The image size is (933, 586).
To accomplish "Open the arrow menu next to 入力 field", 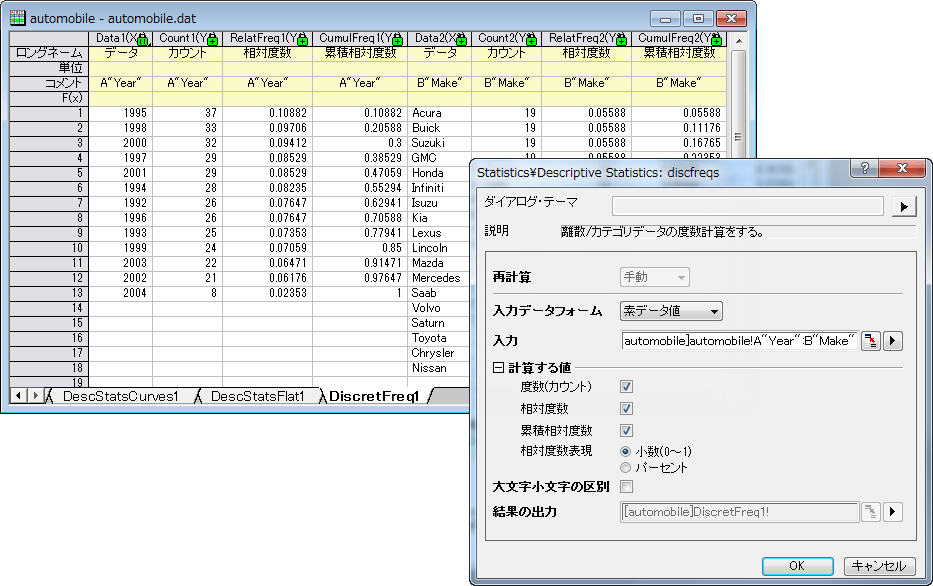I will 893,341.
